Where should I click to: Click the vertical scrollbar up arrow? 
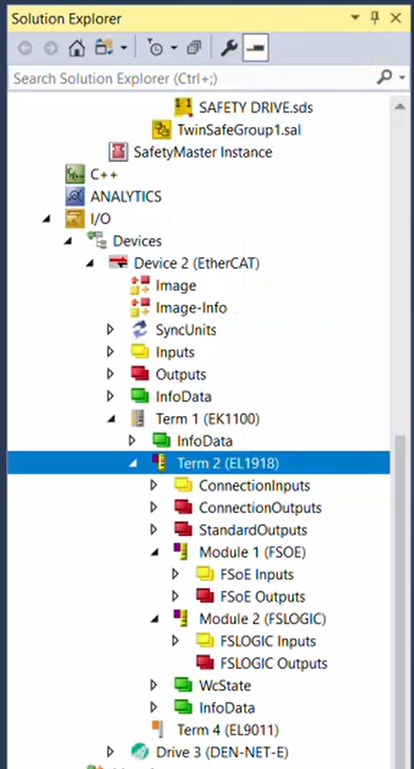tap(400, 106)
